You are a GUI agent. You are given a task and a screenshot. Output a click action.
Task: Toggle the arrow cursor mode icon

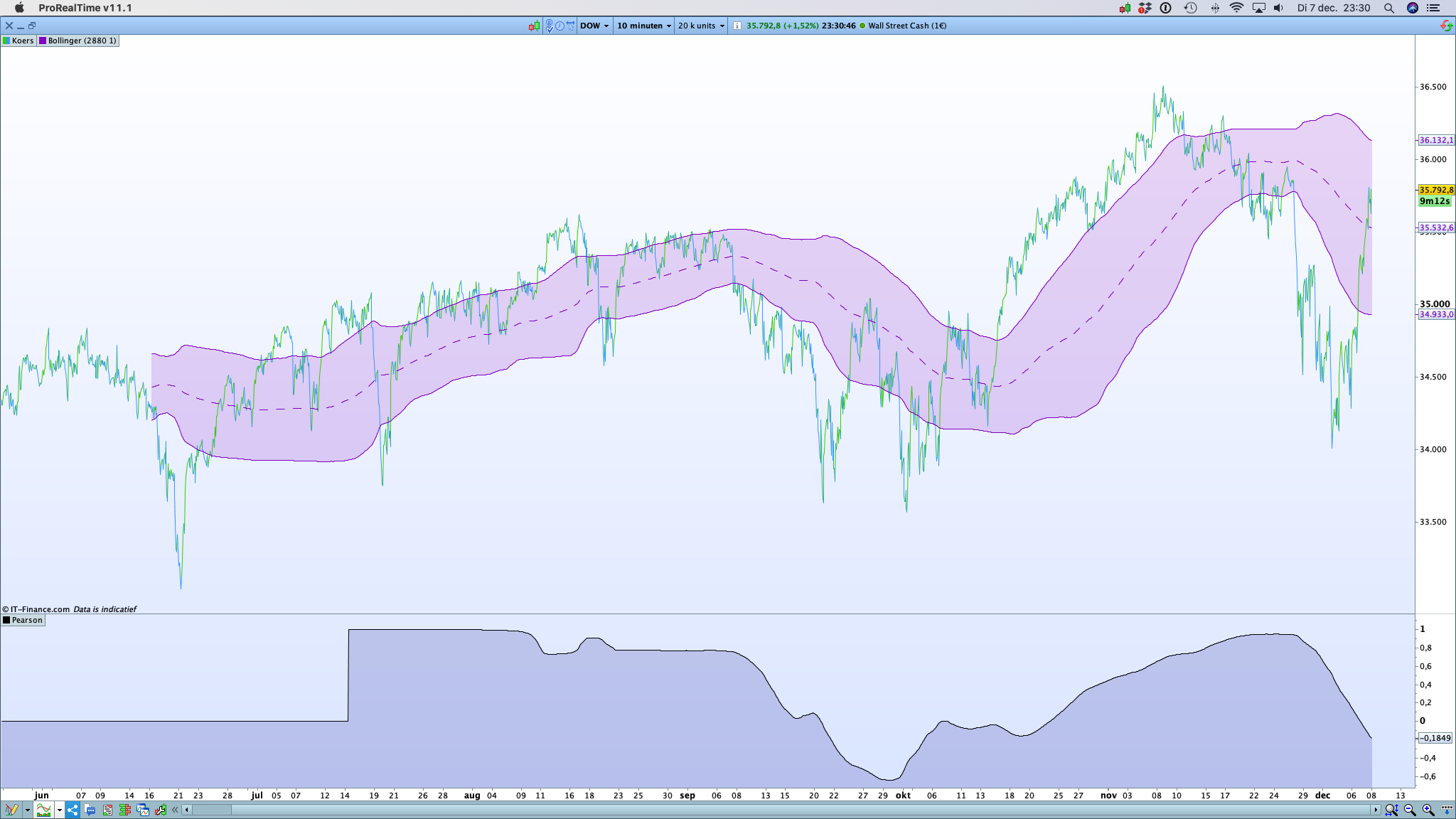click(570, 26)
